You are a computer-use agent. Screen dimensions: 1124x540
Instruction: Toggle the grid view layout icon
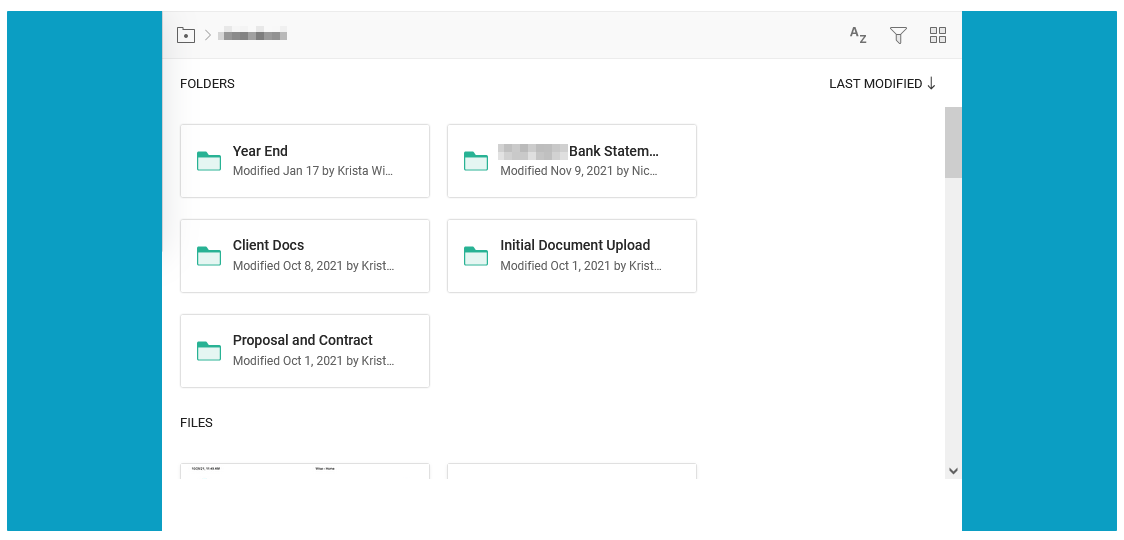[x=938, y=35]
